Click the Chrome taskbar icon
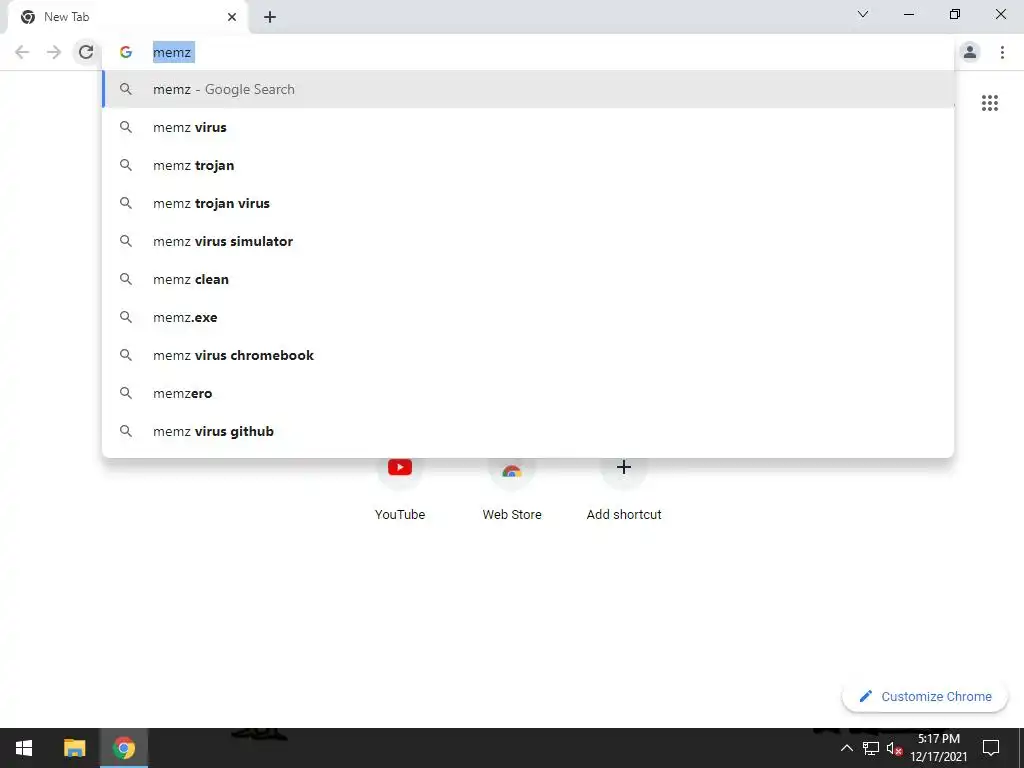The image size is (1024, 768). click(x=123, y=748)
